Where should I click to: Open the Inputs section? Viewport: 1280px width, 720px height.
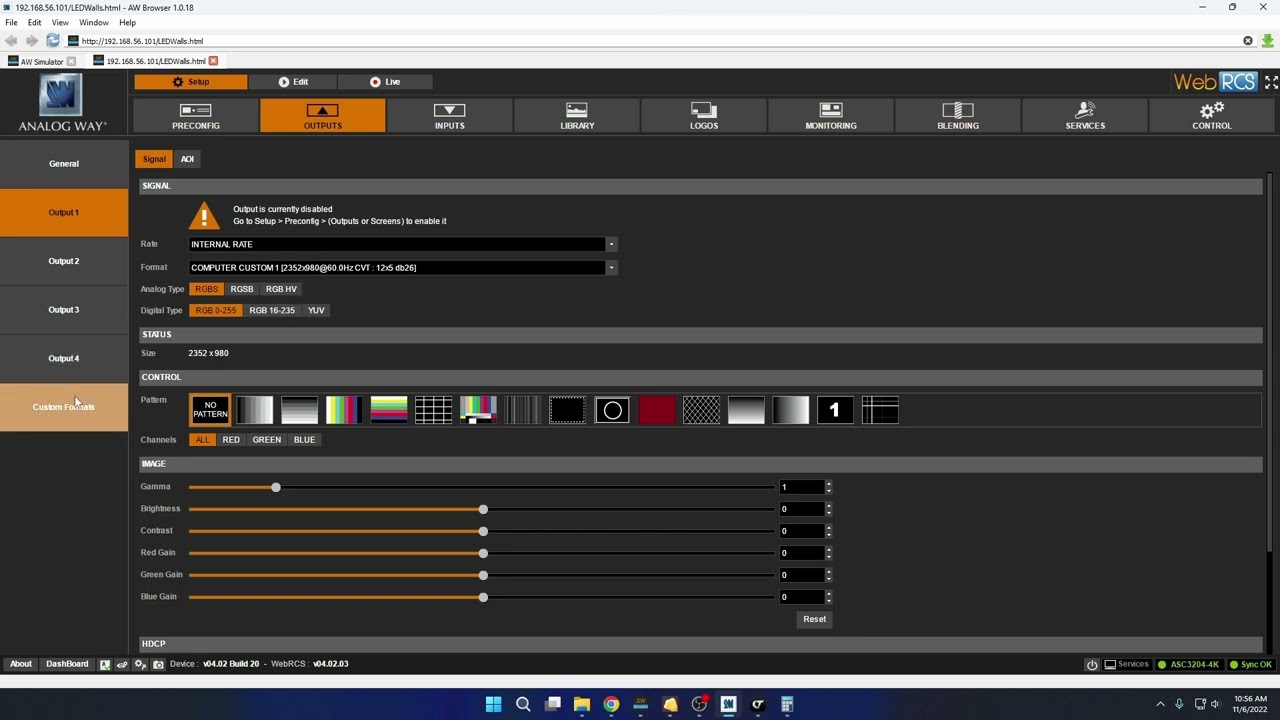pos(449,115)
